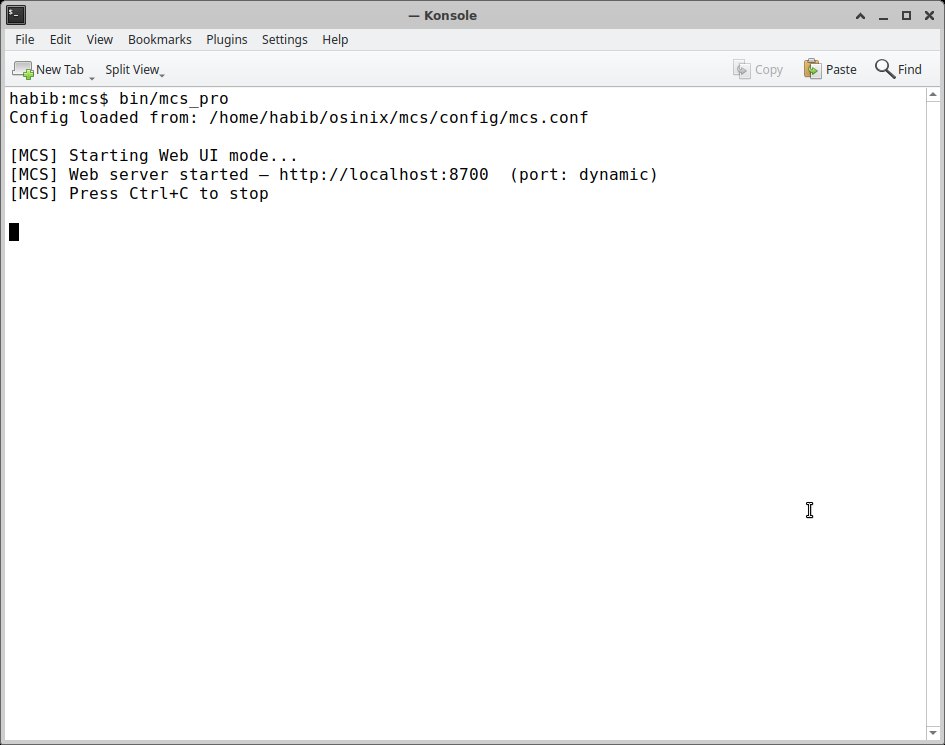945x745 pixels.
Task: Click the line 'Starting Web UI mode...'
Action: 183,156
